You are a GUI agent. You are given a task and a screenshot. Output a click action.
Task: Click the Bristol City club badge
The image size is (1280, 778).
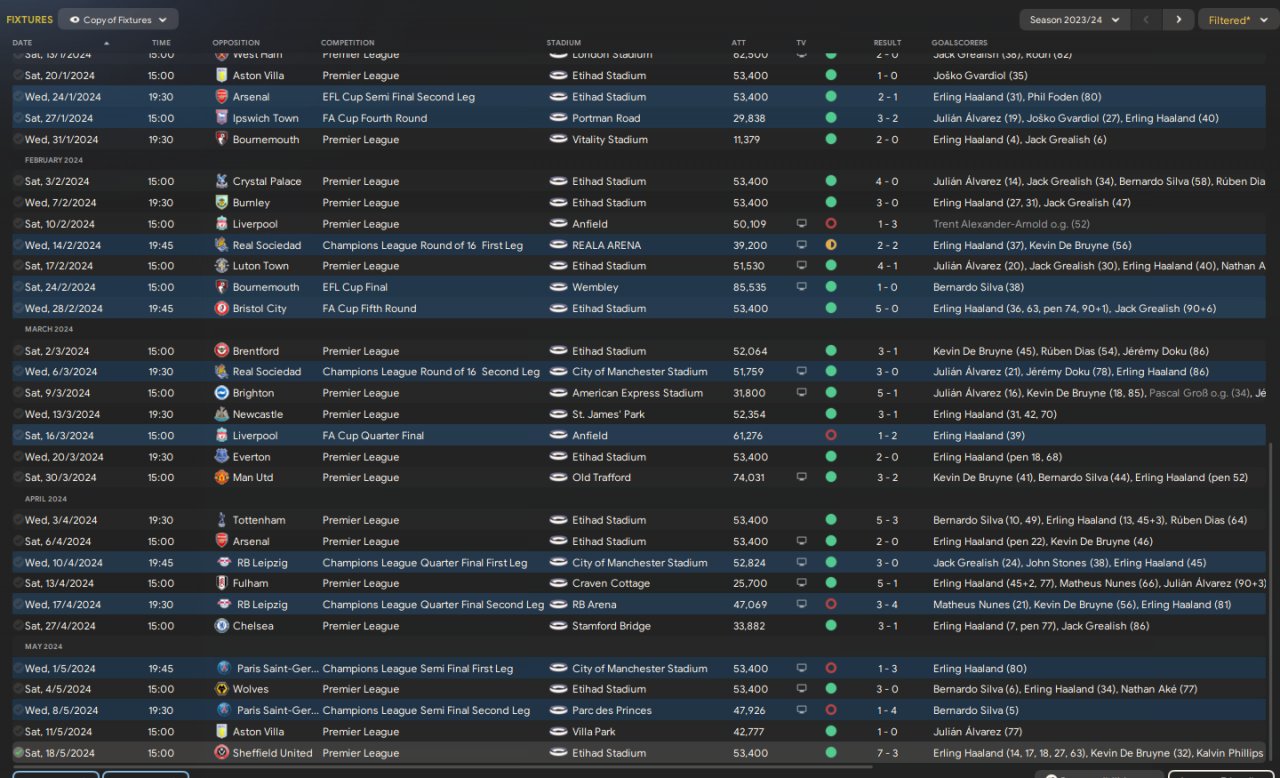[x=222, y=308]
